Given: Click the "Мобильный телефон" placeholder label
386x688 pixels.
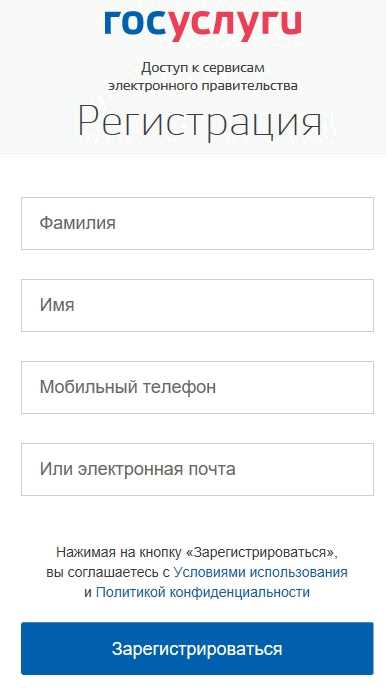Looking at the screenshot, I should (128, 387).
